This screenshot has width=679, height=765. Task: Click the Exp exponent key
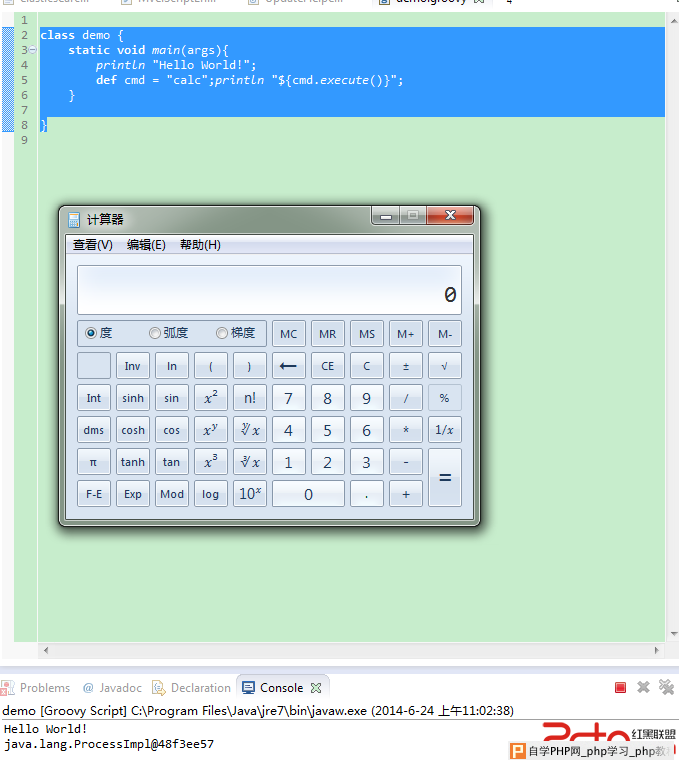point(133,494)
